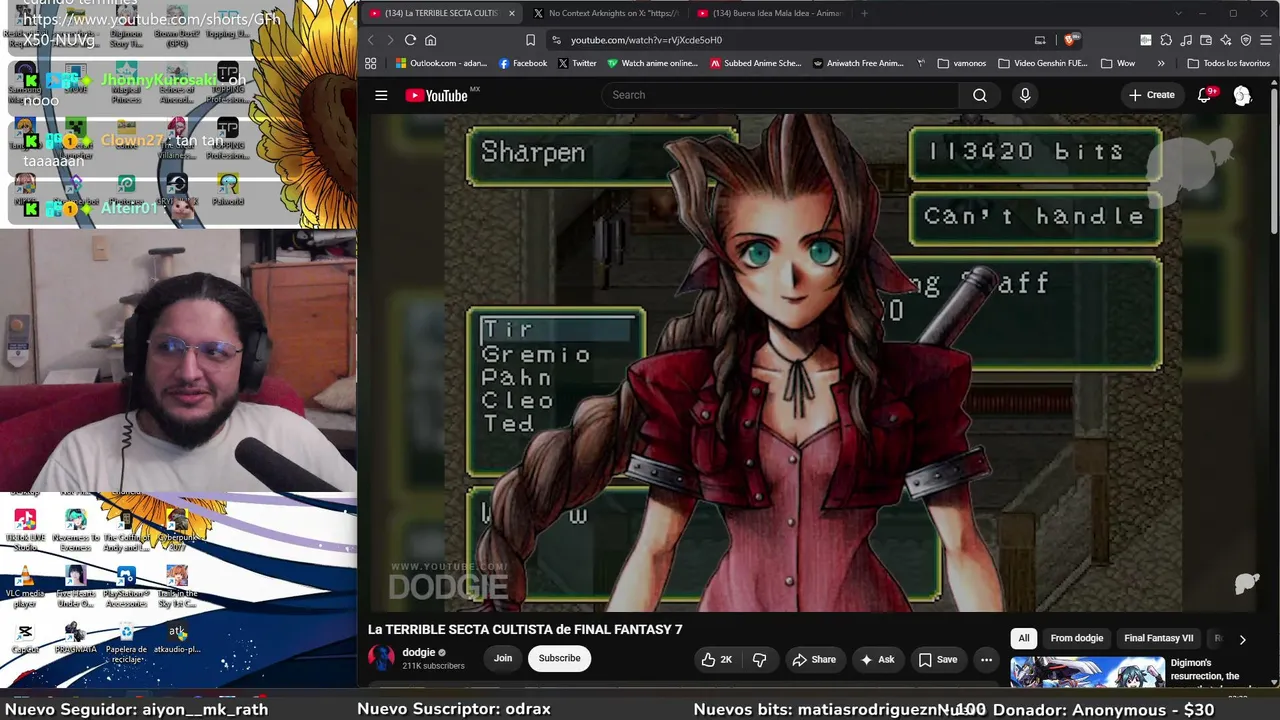Click the YouTube search magnifier button

click(980, 95)
